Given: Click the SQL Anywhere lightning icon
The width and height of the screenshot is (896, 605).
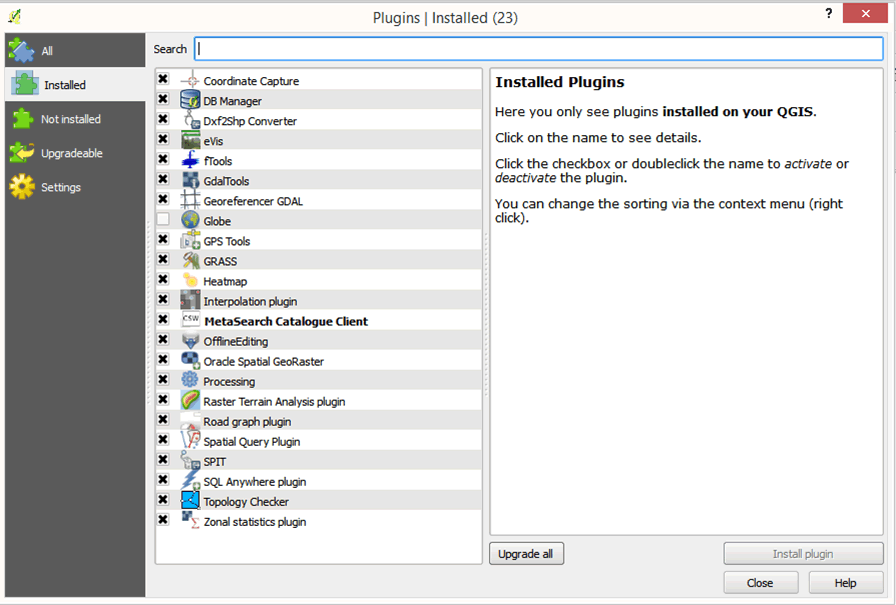Looking at the screenshot, I should coord(190,480).
